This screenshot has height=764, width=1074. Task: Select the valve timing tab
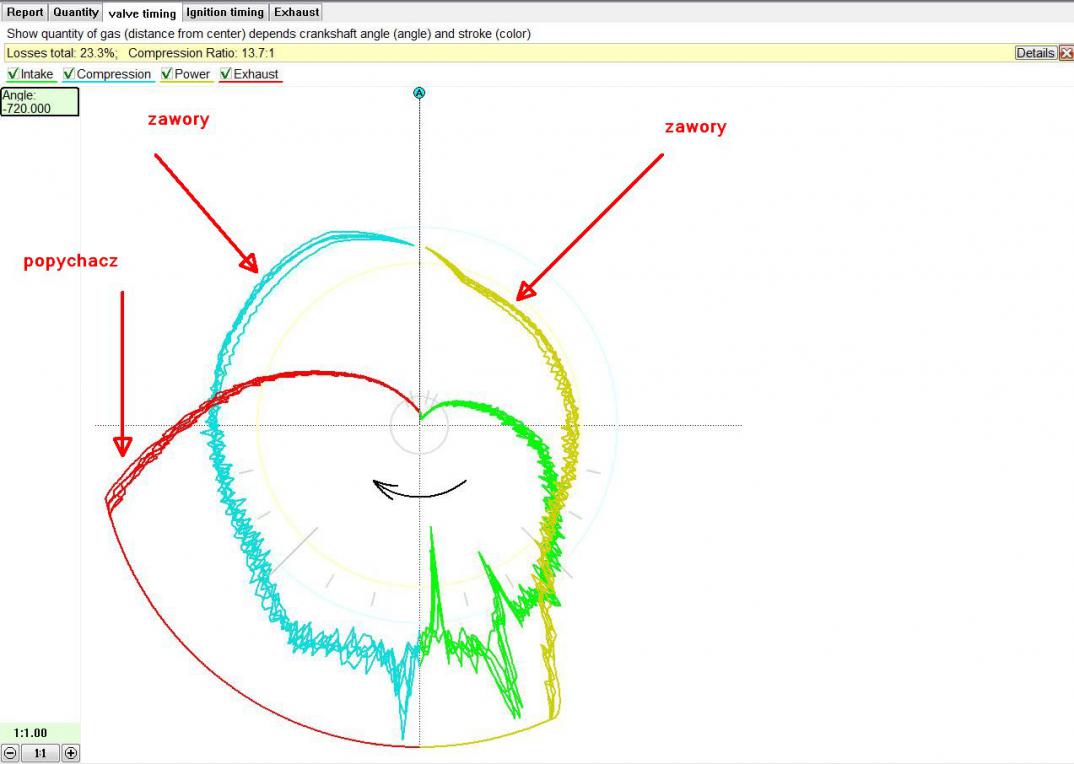pyautogui.click(x=142, y=13)
